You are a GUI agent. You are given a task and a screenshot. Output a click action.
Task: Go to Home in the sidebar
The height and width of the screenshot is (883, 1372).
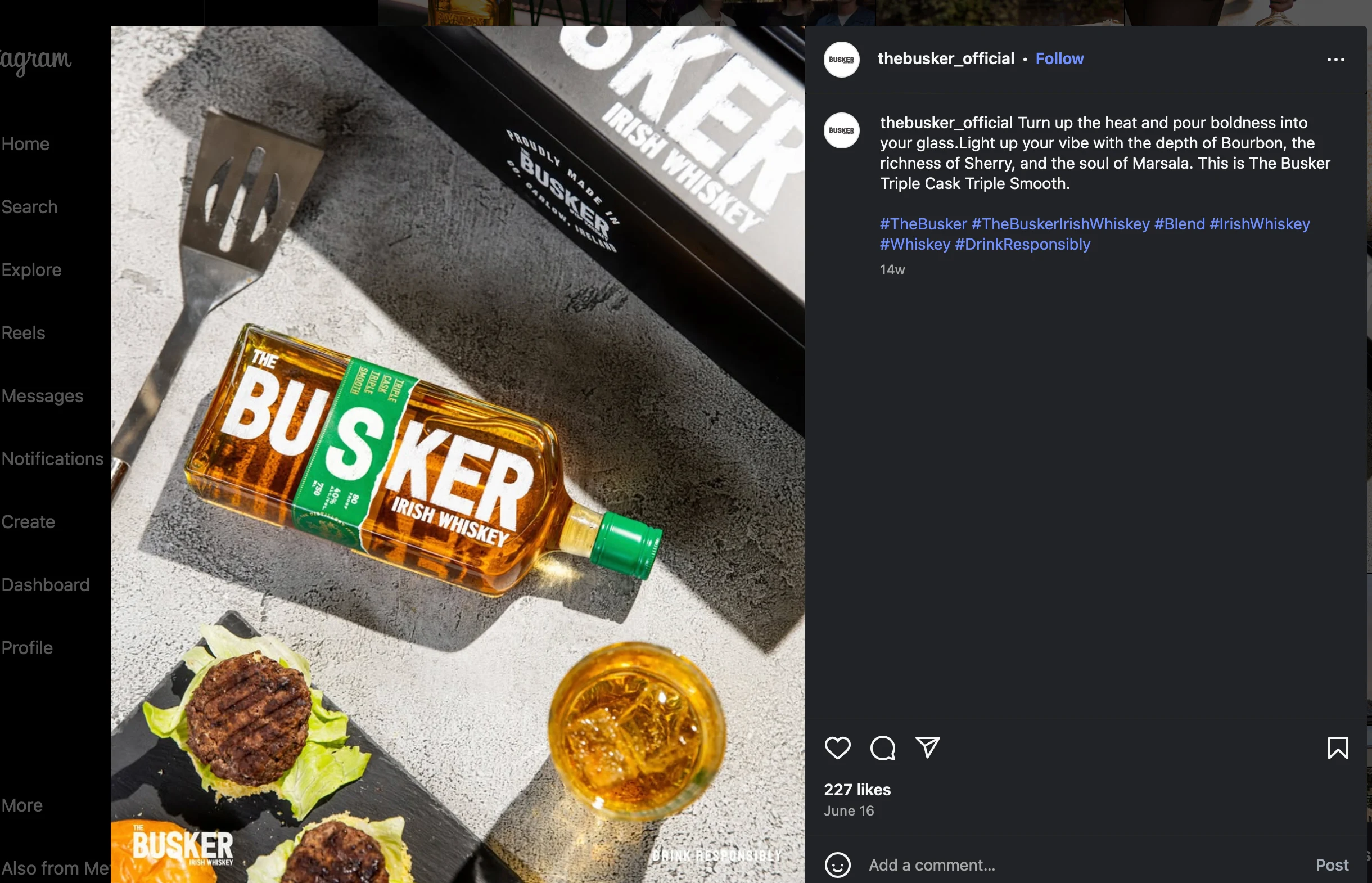click(x=25, y=144)
